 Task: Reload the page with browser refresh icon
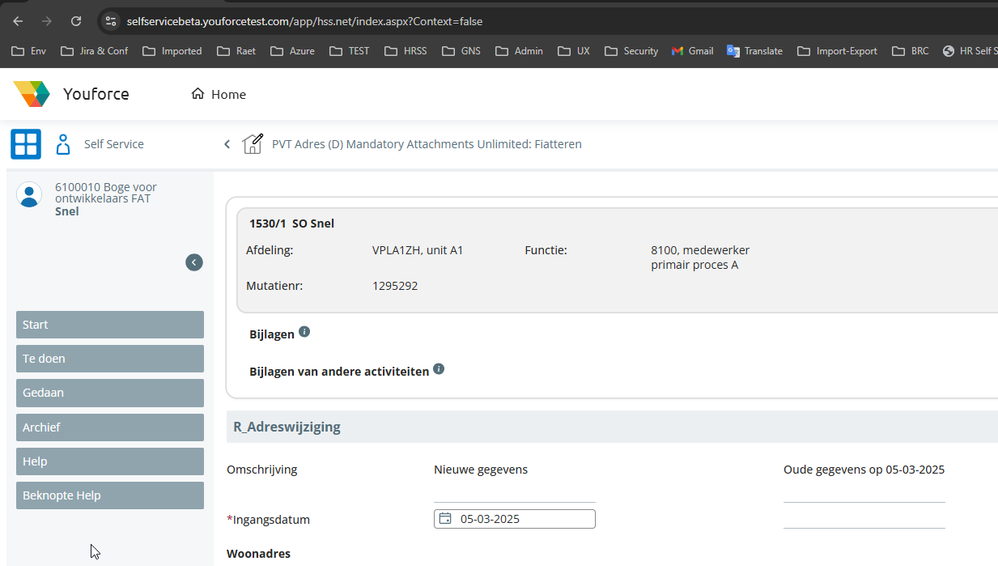point(76,21)
